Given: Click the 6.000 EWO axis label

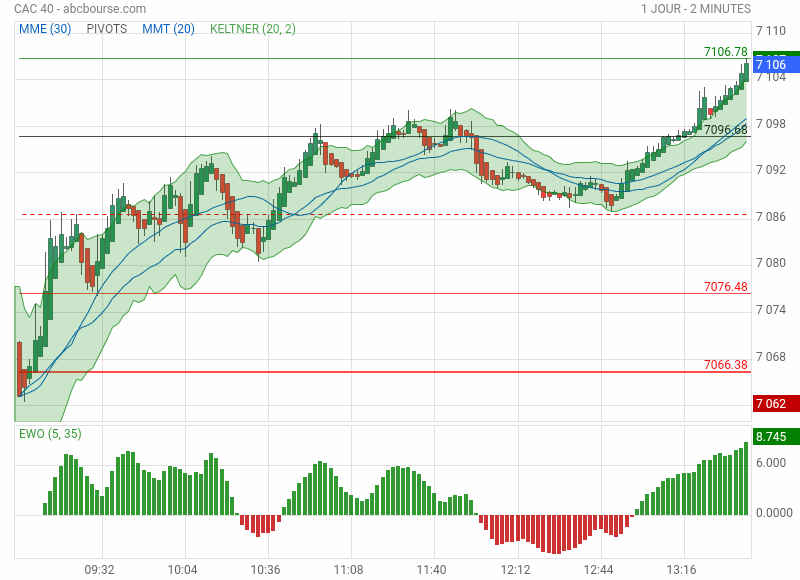Looking at the screenshot, I should pyautogui.click(x=771, y=463).
